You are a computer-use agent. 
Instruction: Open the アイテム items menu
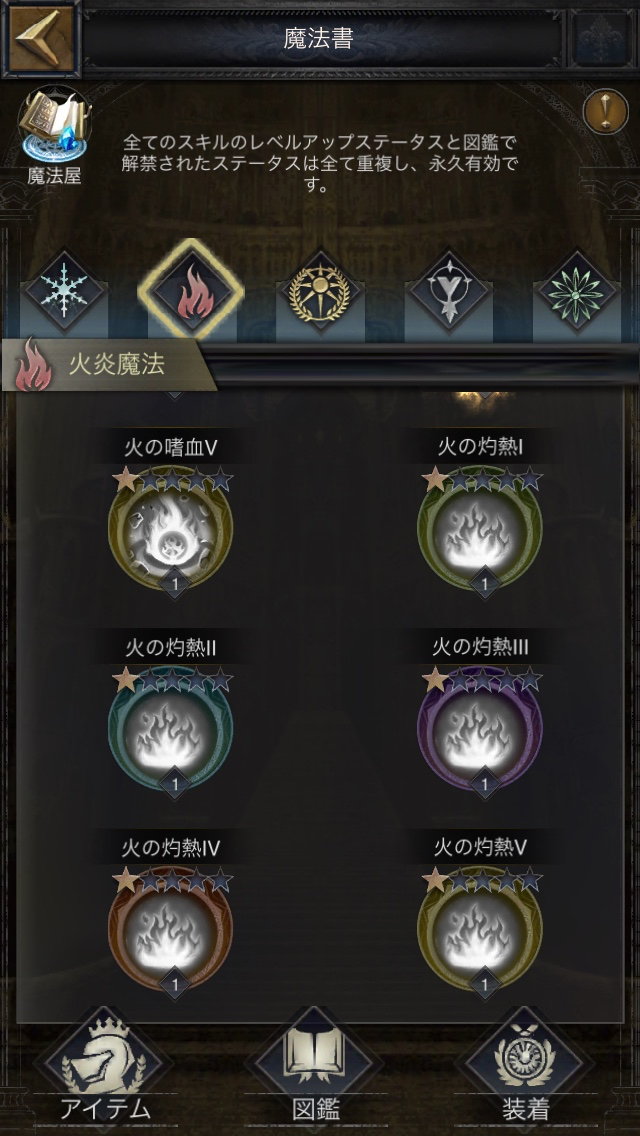point(105,1072)
